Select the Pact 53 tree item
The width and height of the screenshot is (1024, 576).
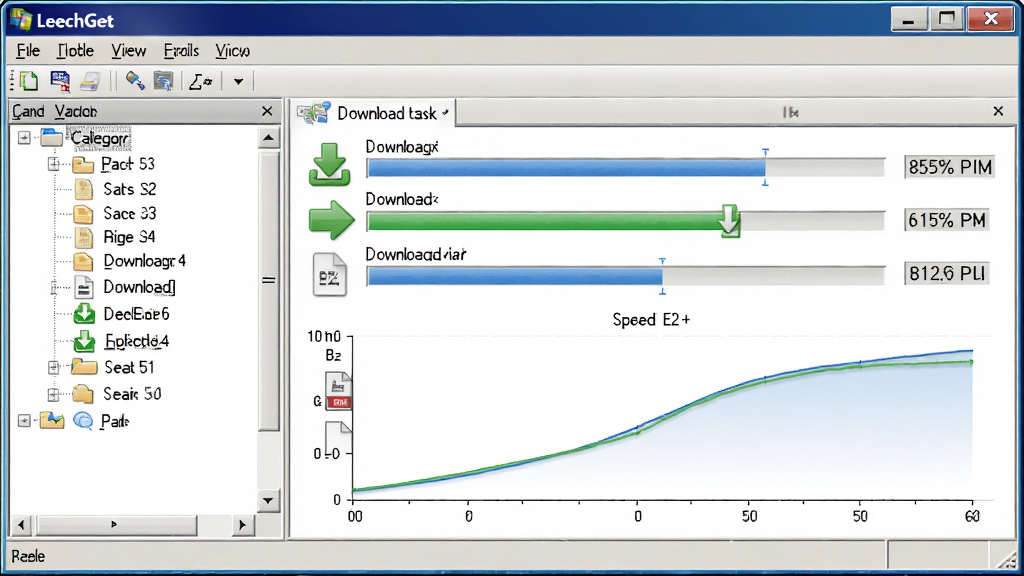pyautogui.click(x=127, y=165)
